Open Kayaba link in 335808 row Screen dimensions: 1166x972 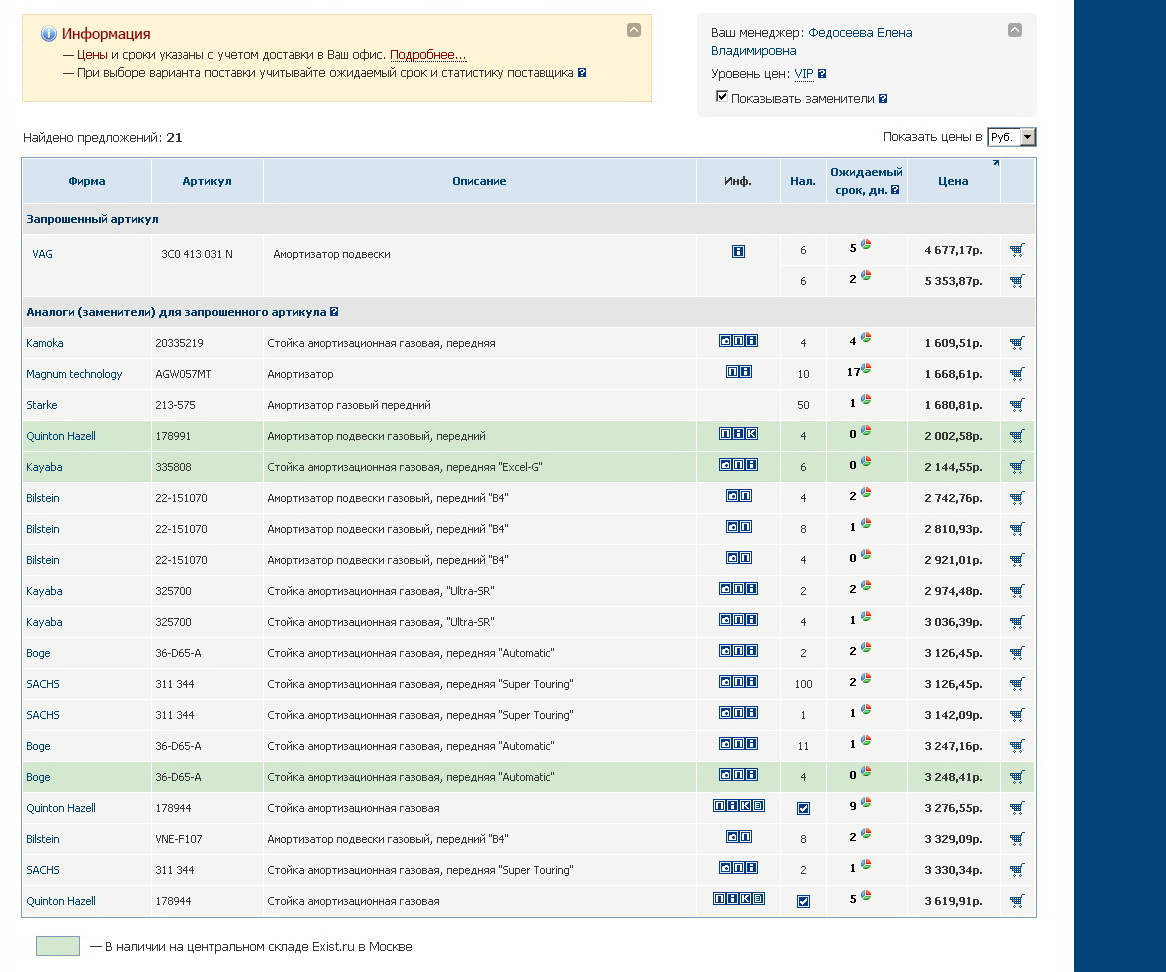pos(44,467)
